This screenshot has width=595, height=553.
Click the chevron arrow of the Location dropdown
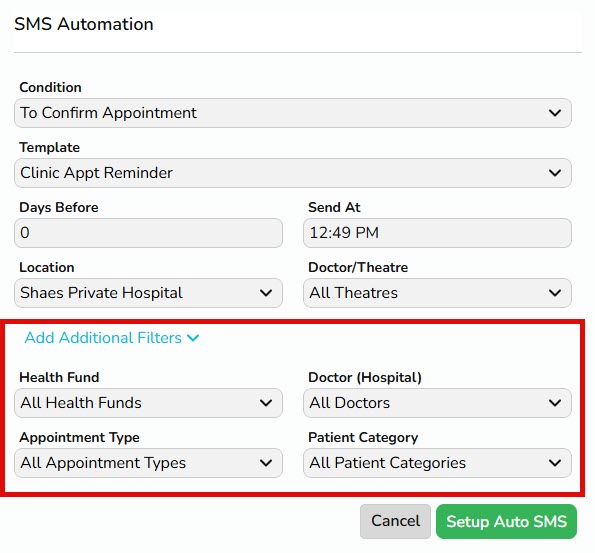[266, 293]
